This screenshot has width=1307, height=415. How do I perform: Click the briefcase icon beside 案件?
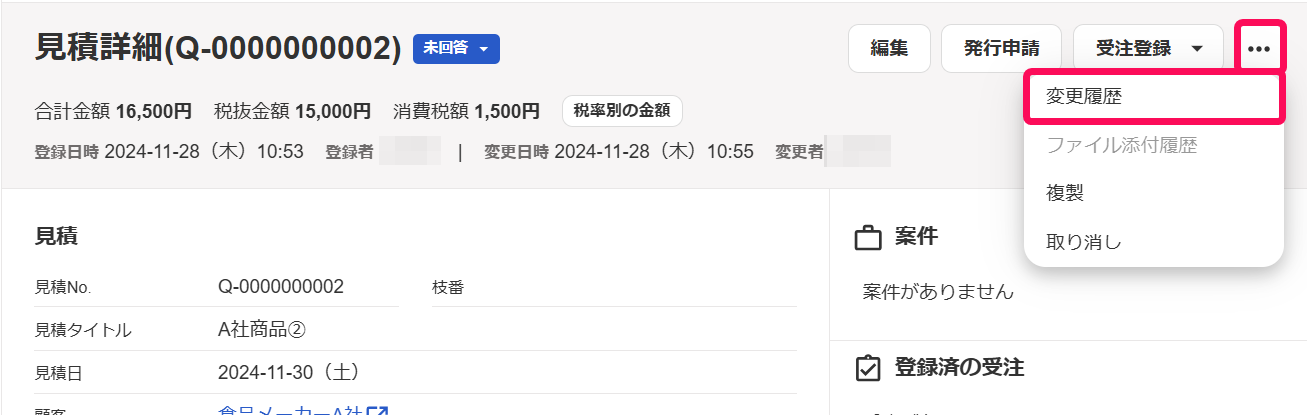pyautogui.click(x=867, y=238)
